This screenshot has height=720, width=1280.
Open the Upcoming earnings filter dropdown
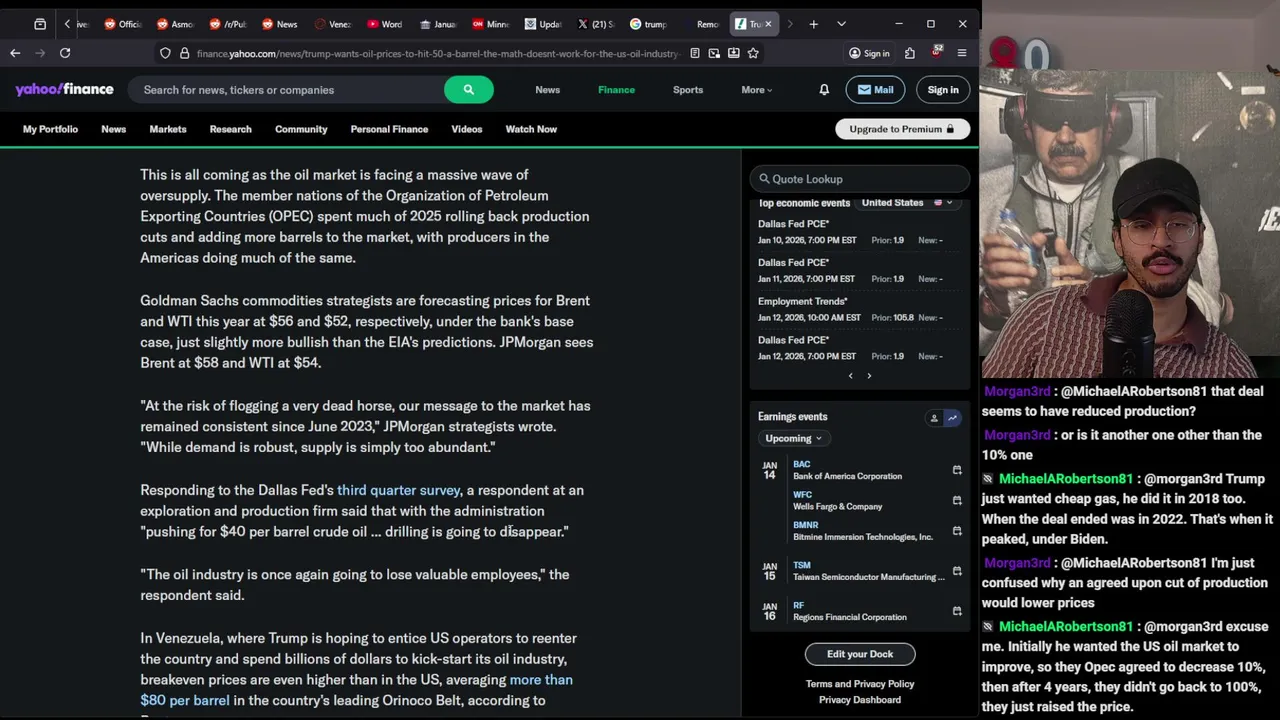click(793, 438)
